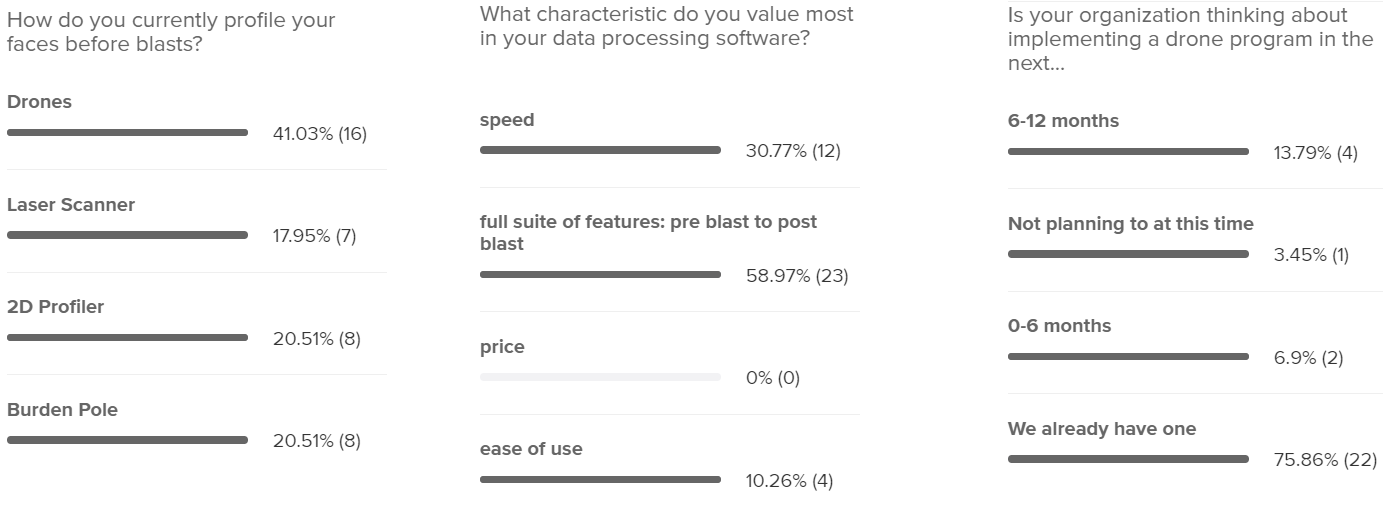Click the 0% (0) price value
This screenshot has height=505, width=1391.
coord(773,378)
